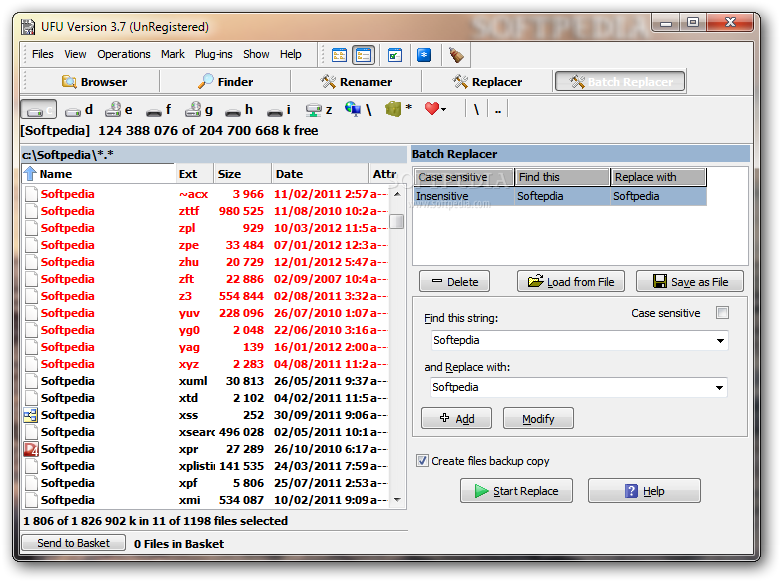Select drive c

pos(38,110)
